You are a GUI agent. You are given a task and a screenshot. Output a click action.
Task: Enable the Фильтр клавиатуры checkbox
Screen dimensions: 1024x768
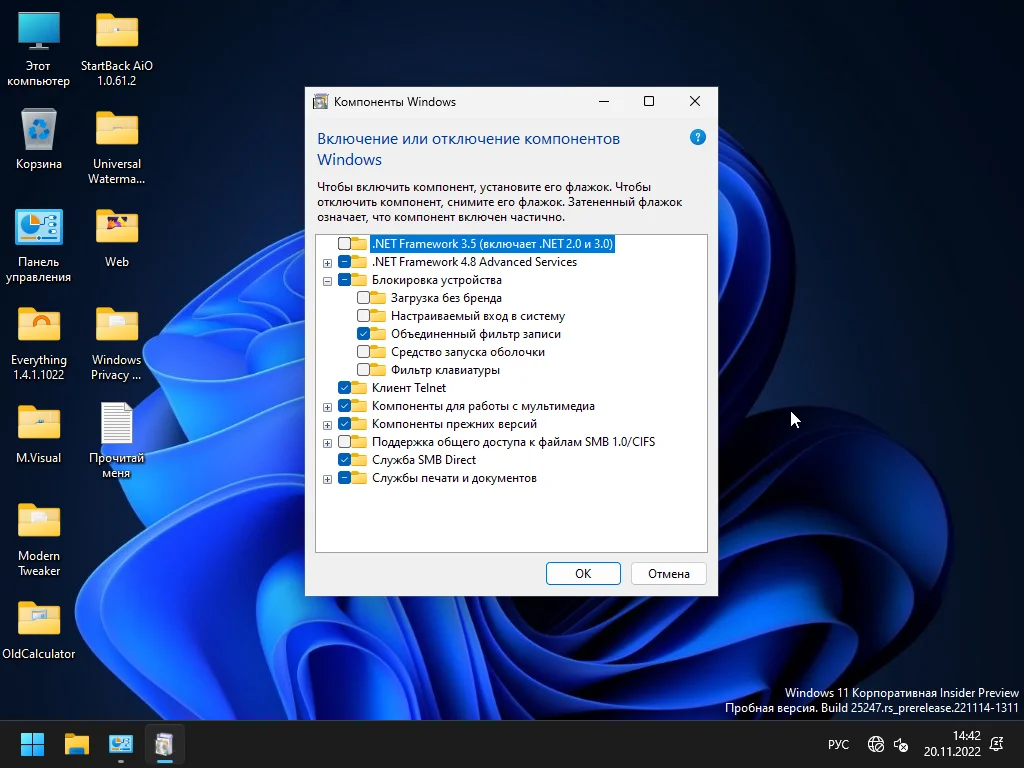point(364,370)
